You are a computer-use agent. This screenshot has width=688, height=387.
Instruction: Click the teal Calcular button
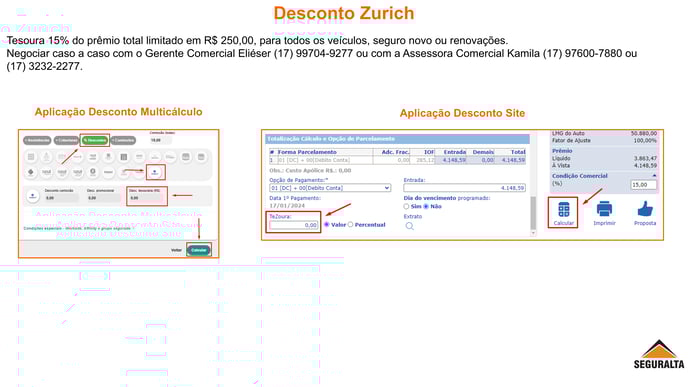click(x=198, y=250)
